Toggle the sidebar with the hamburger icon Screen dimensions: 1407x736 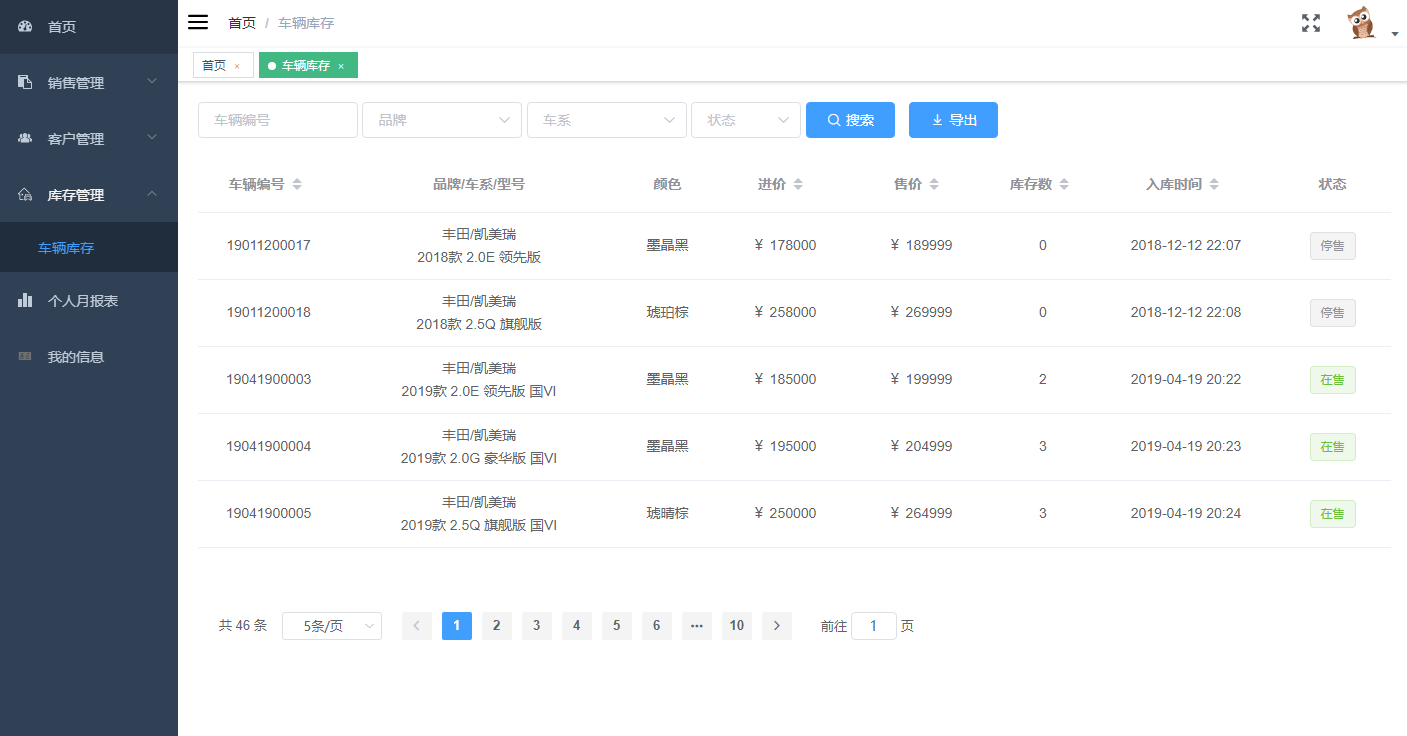pyautogui.click(x=198, y=22)
